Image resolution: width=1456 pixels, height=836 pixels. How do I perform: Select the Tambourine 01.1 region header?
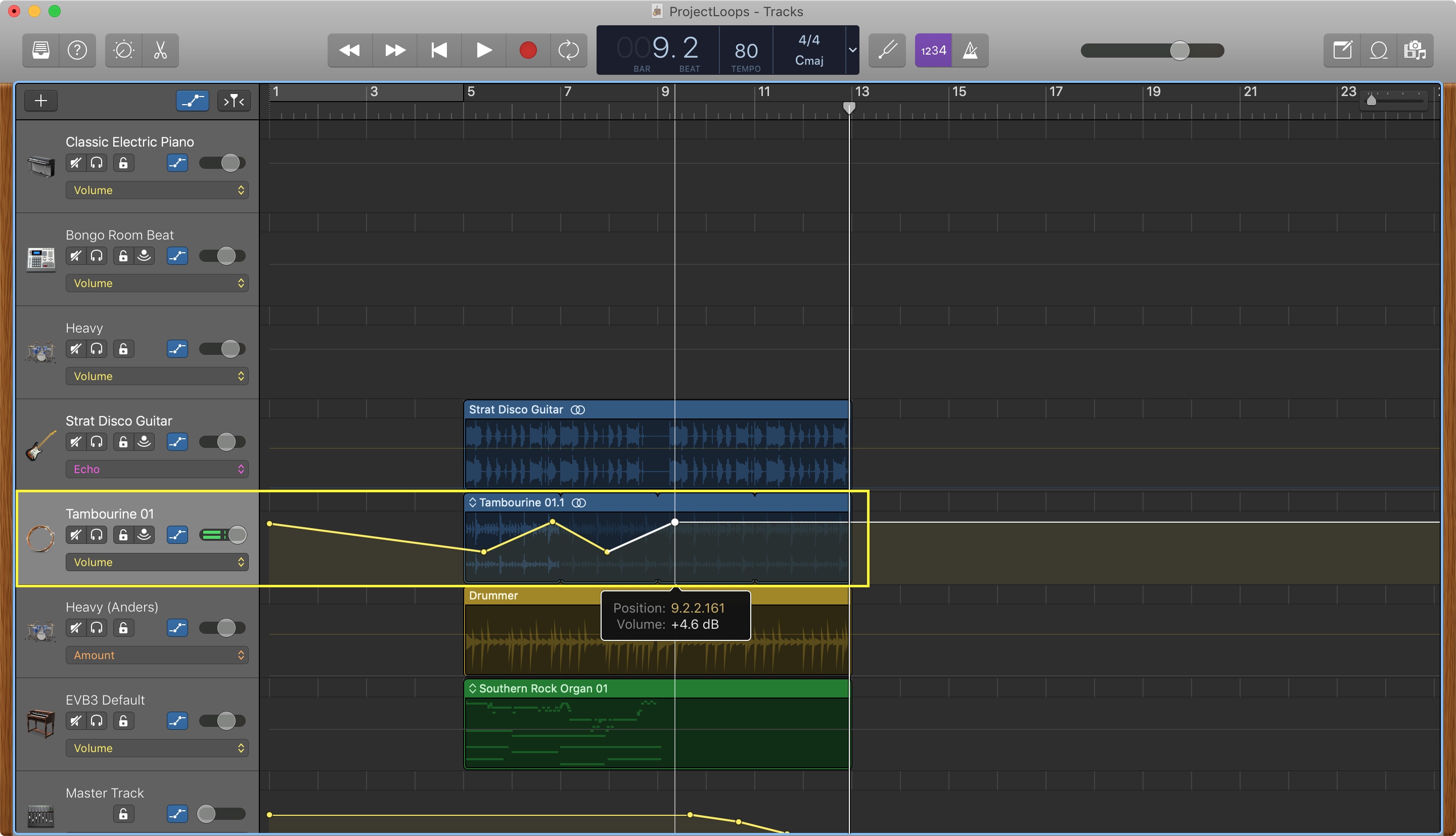(656, 502)
